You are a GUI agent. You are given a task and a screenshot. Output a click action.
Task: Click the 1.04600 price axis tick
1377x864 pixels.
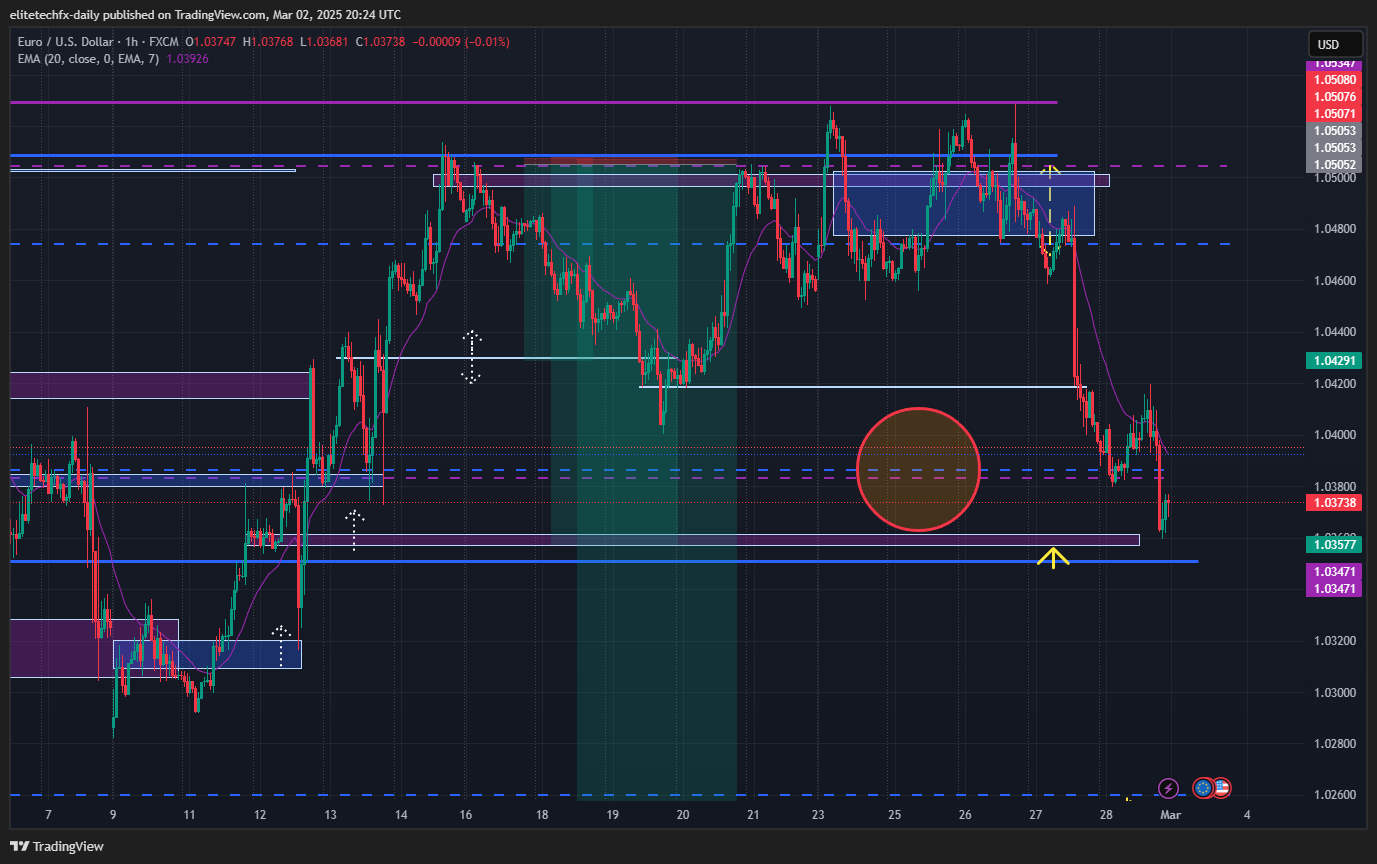(1334, 281)
